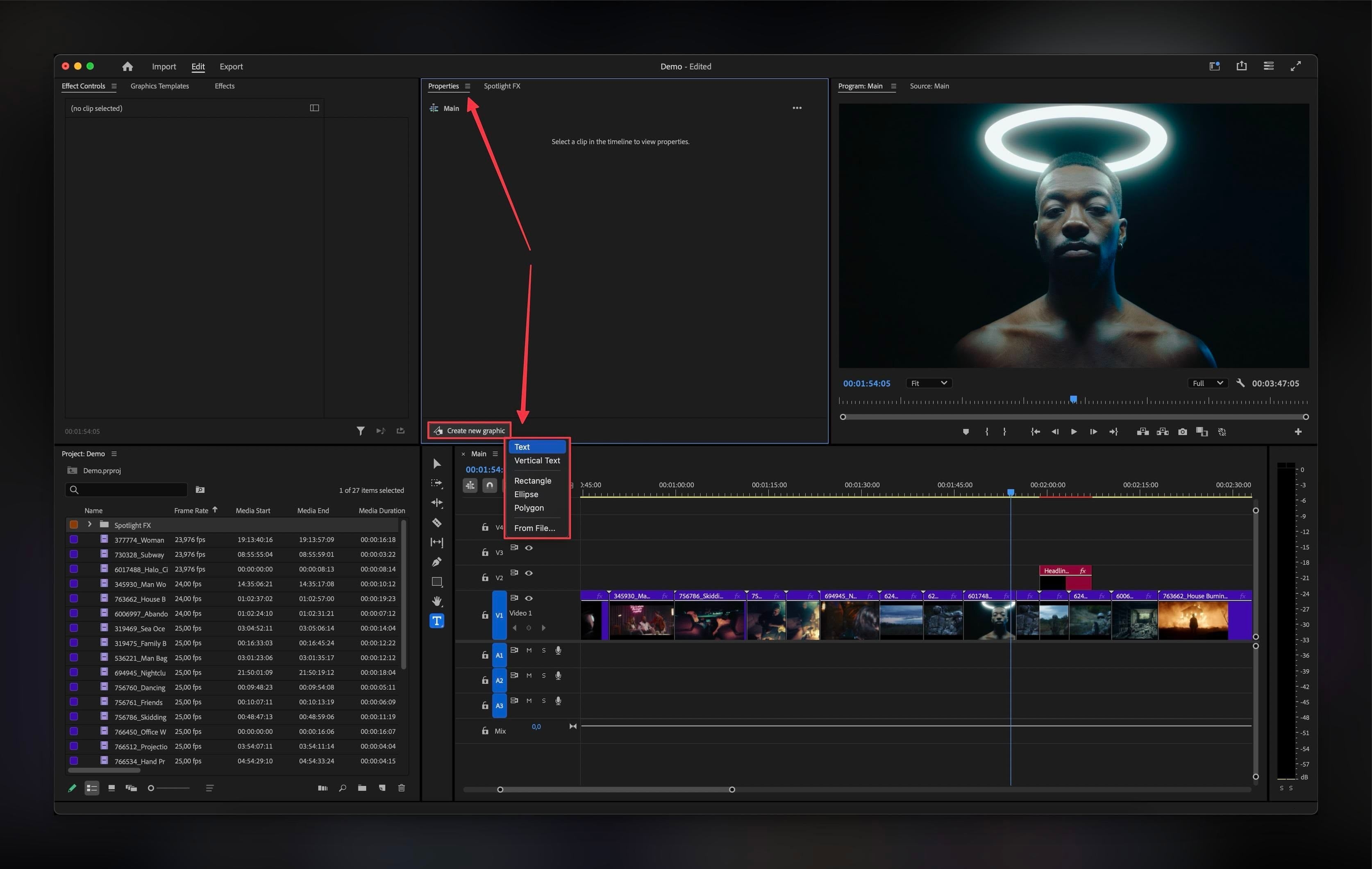Choose Ellipse from the menu

[x=537, y=494]
